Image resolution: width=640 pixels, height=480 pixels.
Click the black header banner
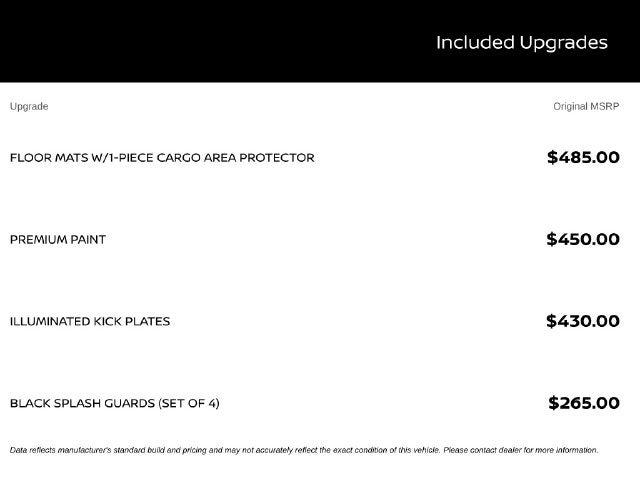pyautogui.click(x=320, y=41)
